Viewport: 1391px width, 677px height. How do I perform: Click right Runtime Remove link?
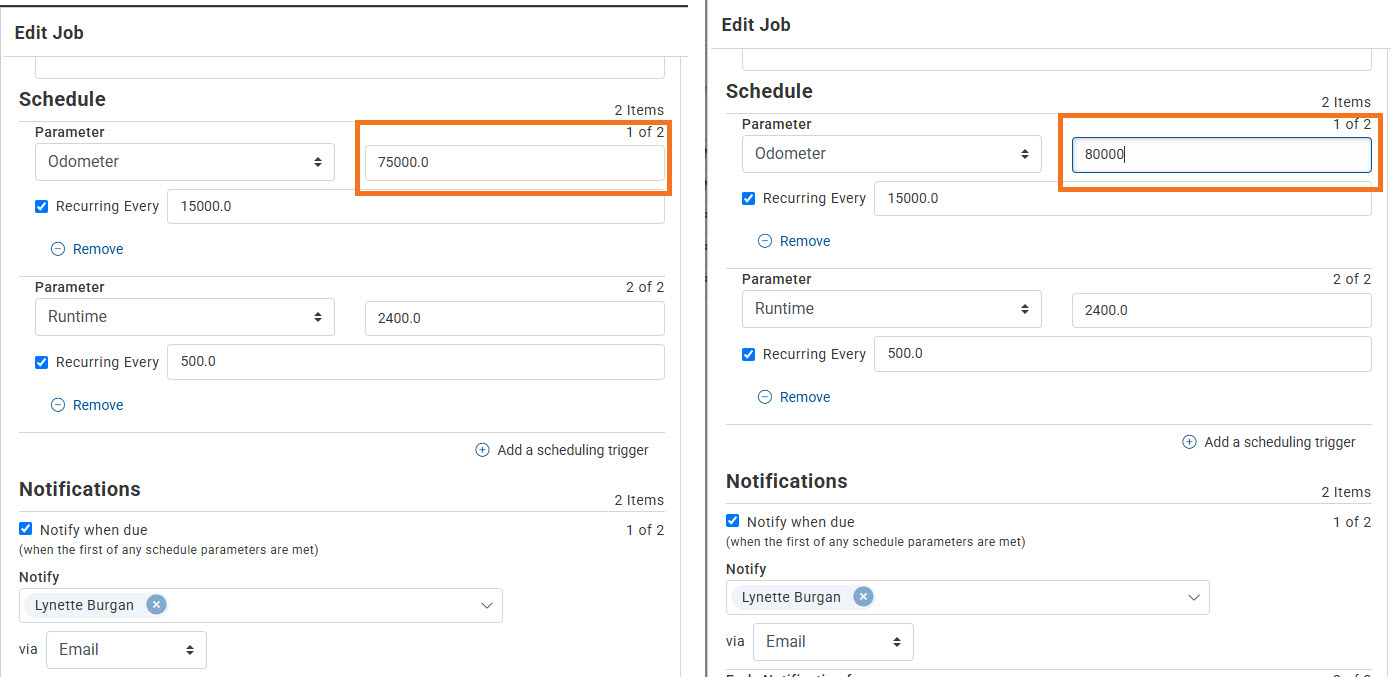point(805,397)
